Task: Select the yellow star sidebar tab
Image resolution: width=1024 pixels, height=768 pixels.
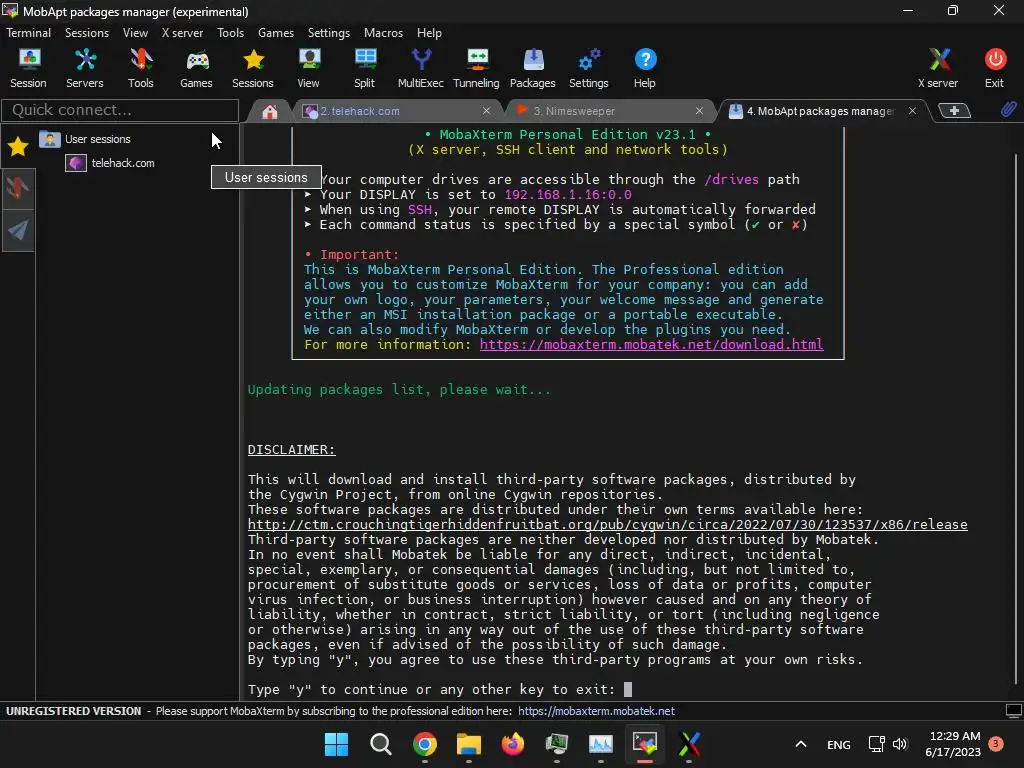Action: click(x=18, y=146)
